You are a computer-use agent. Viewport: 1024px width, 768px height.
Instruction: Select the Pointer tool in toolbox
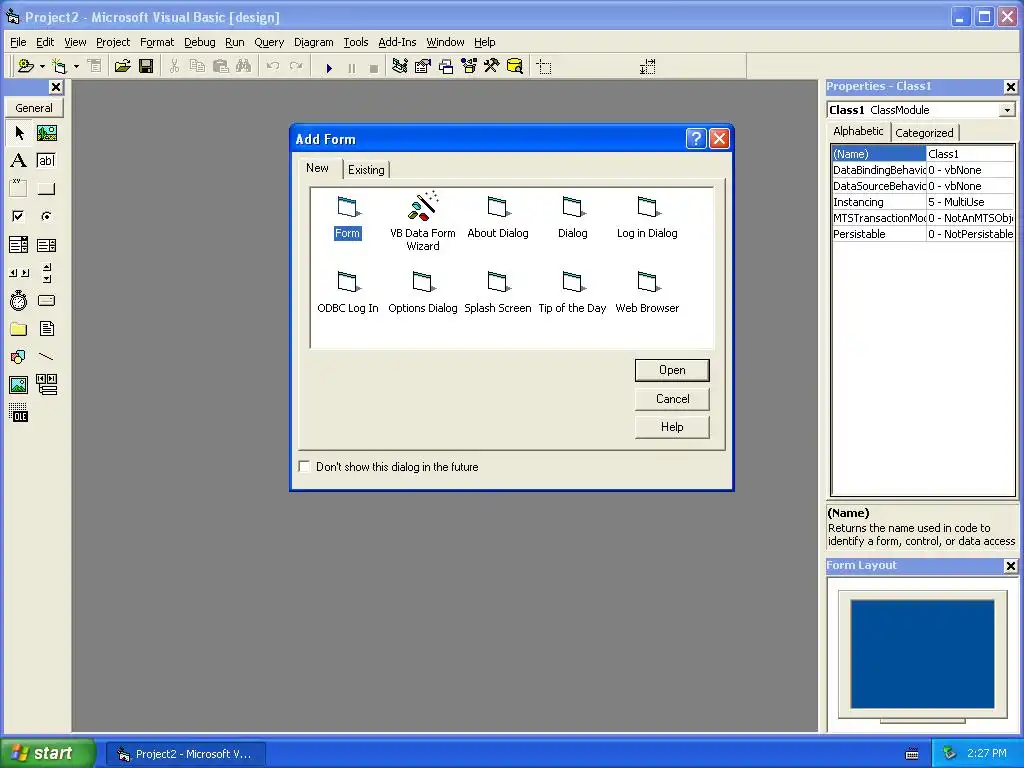coord(18,133)
